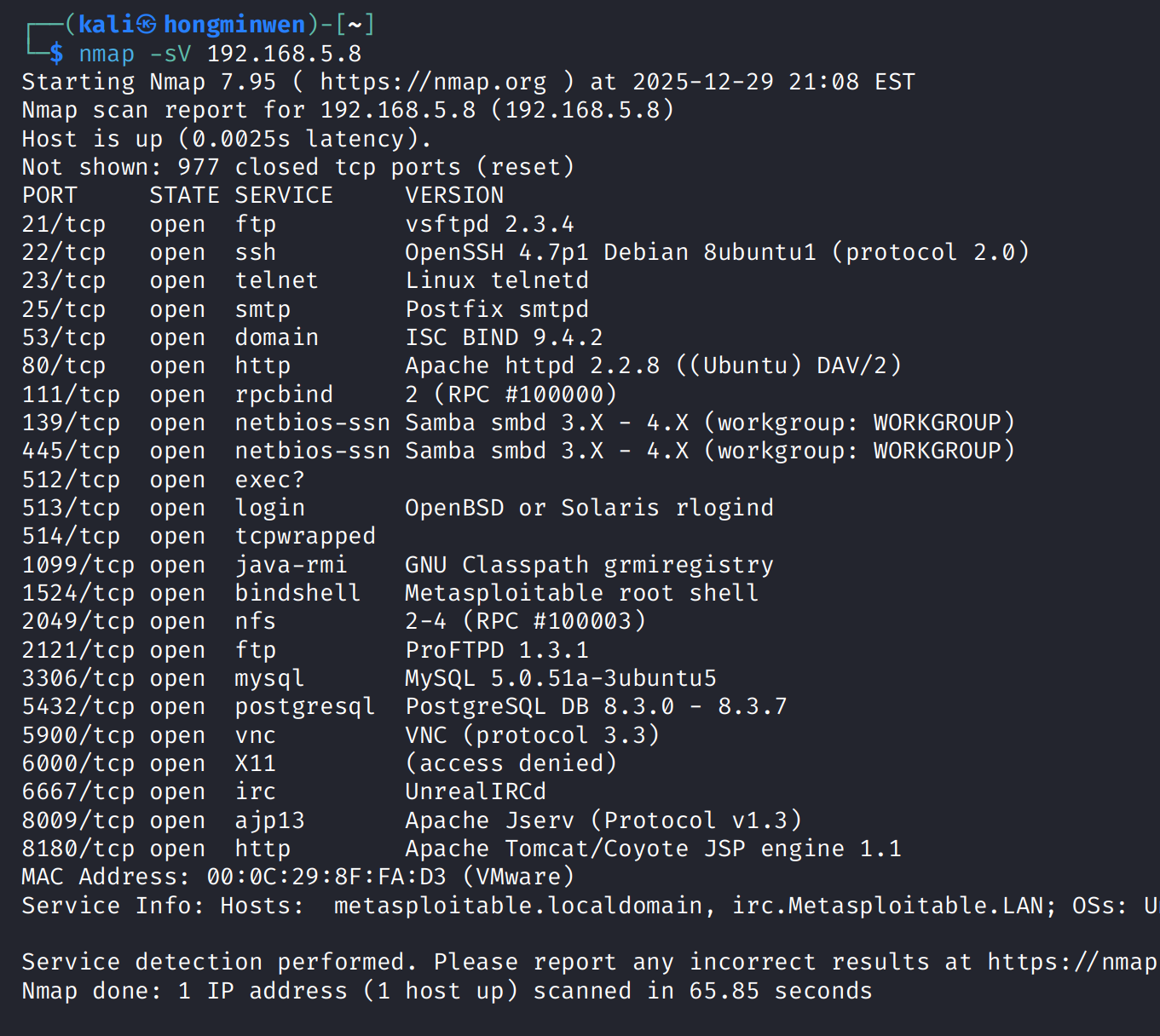
Task: Select the SERVICE column header
Action: 284,195
